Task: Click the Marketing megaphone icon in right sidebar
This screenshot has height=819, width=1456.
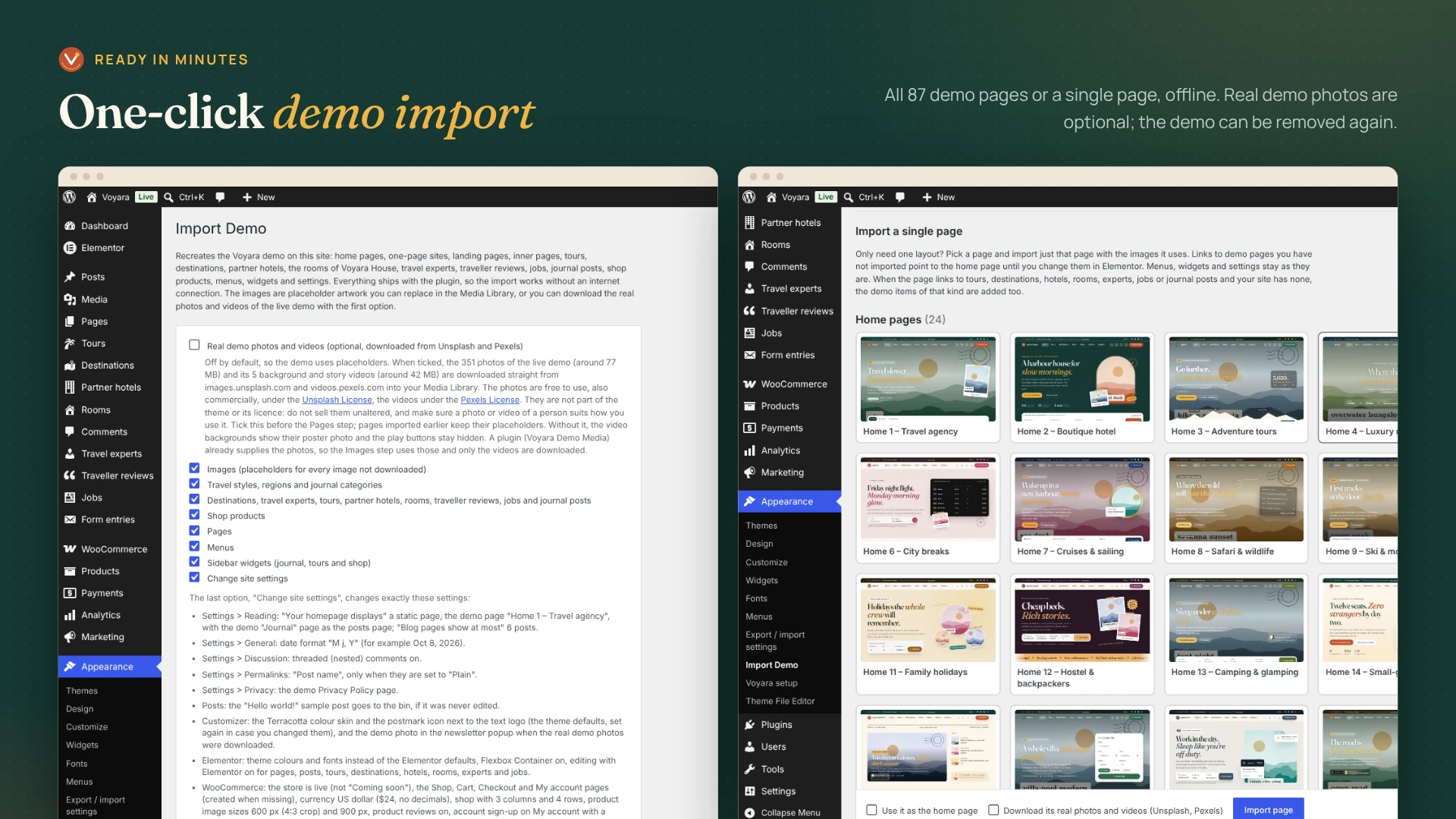Action: coord(749,472)
